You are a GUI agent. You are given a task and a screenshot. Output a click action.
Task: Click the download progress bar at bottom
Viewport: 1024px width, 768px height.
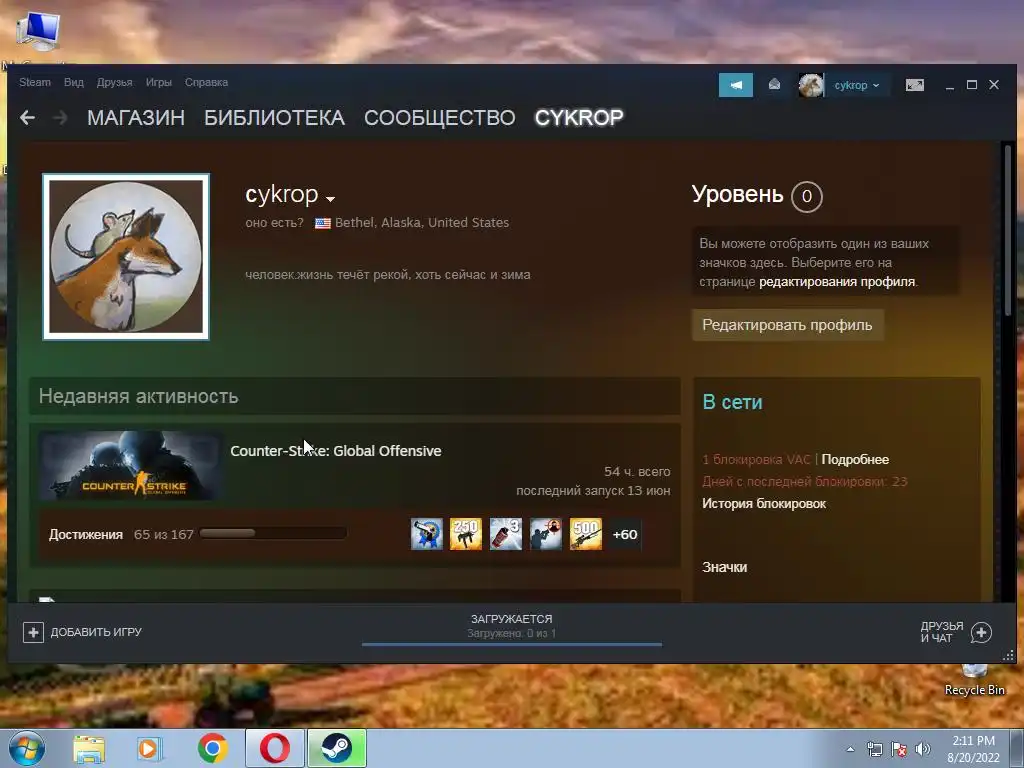coord(512,644)
